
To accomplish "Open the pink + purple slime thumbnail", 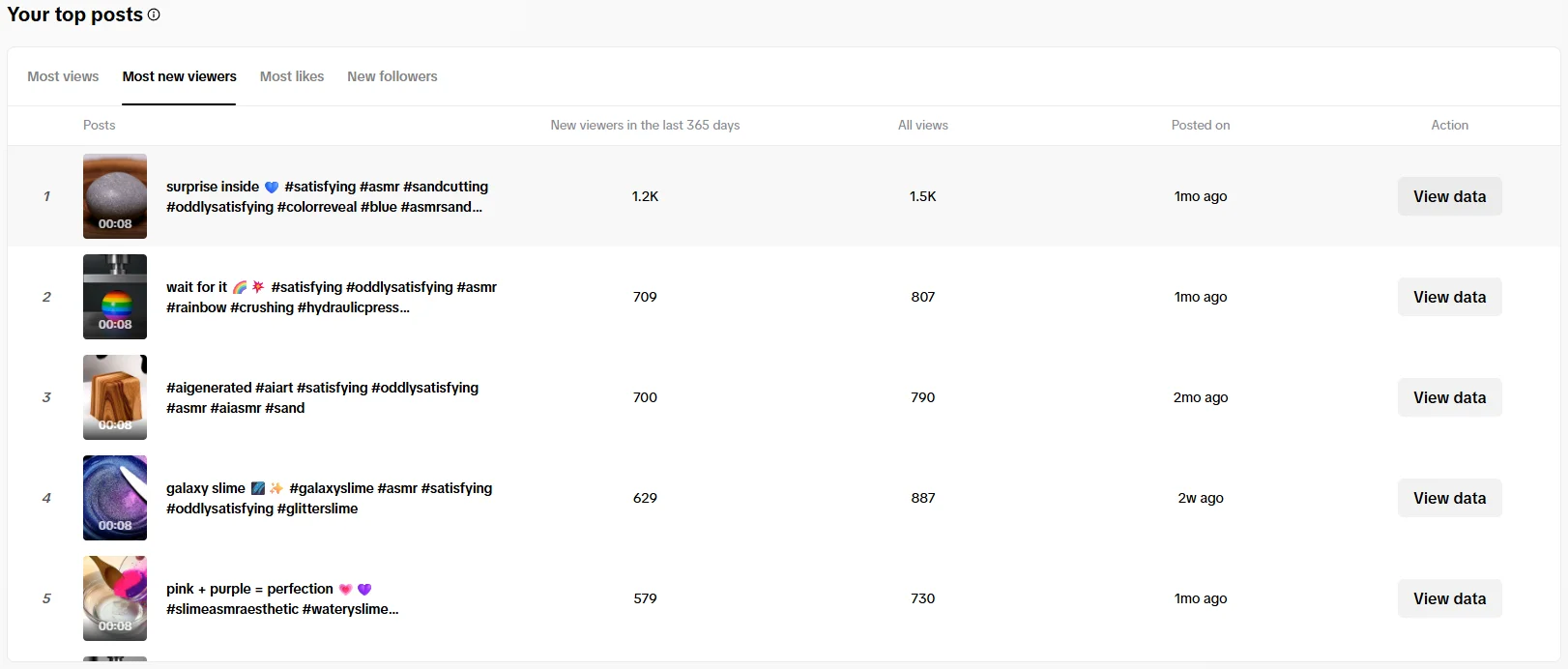I will (115, 598).
